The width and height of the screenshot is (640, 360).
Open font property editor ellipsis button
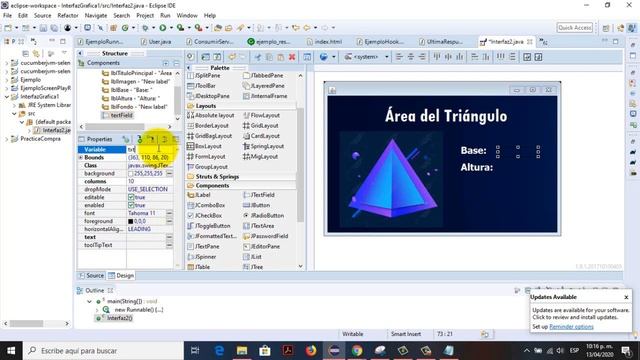[169, 213]
